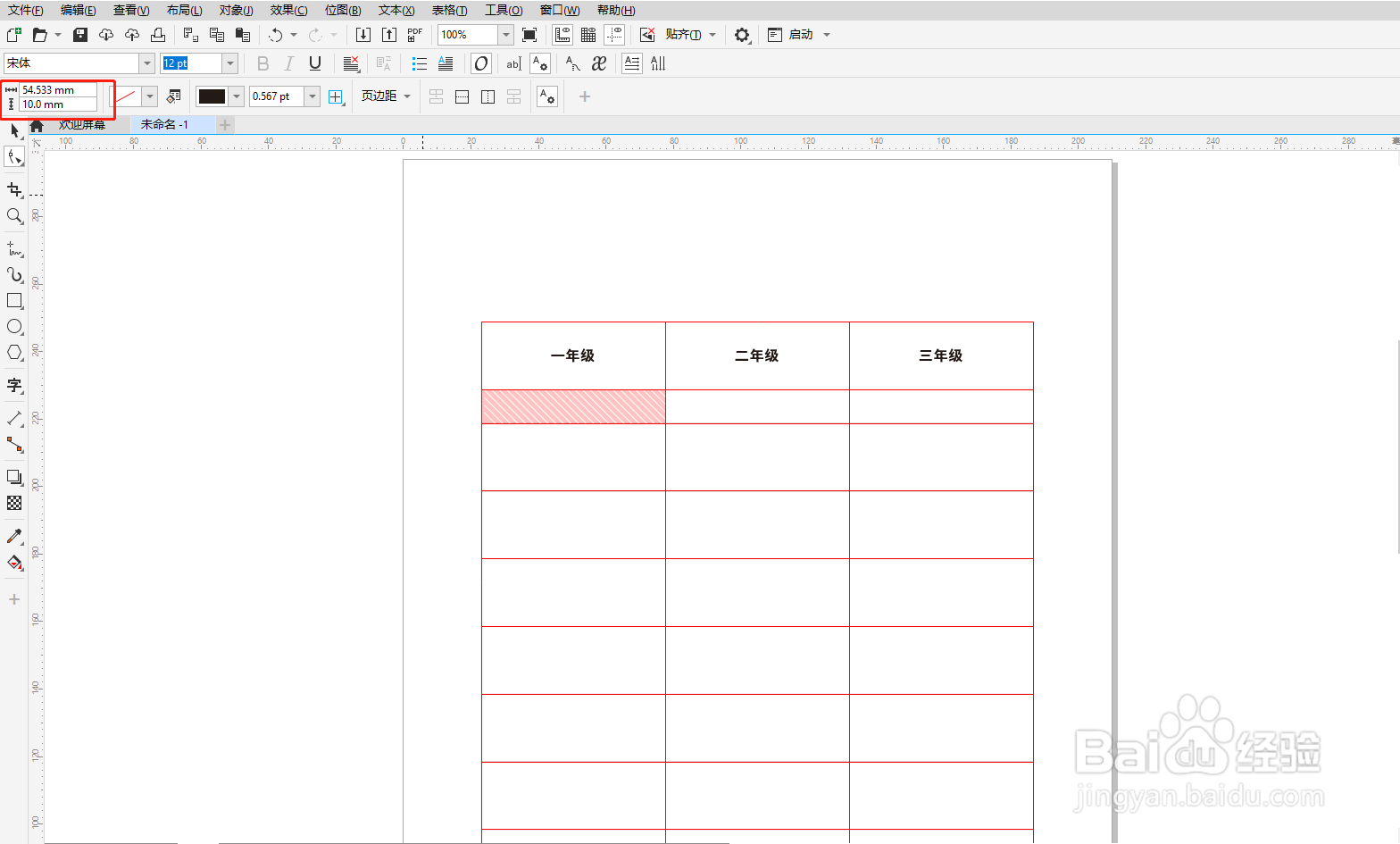Create a new document with the New icon
Image resolution: width=1400 pixels, height=844 pixels.
tap(13, 35)
